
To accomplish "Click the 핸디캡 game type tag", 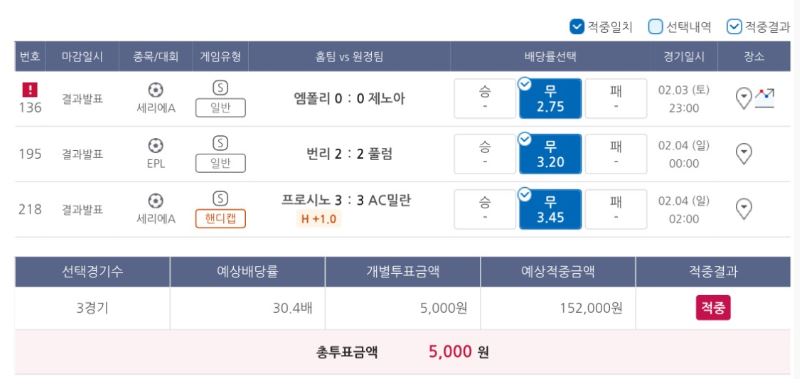I will click(x=220, y=219).
